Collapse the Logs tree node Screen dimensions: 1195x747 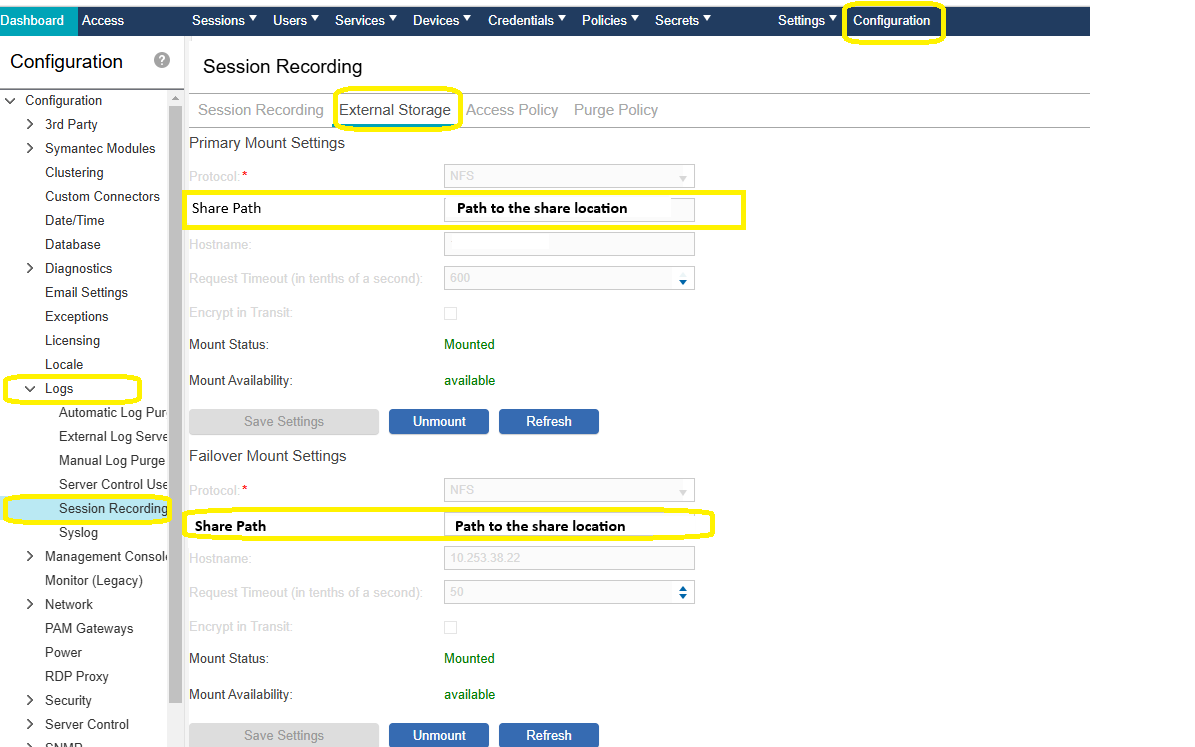[x=30, y=389]
